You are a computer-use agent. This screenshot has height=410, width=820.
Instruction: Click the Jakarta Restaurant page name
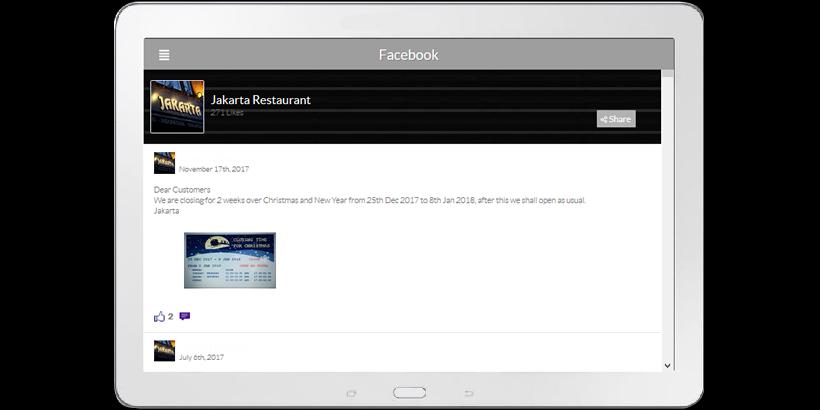[x=260, y=99]
